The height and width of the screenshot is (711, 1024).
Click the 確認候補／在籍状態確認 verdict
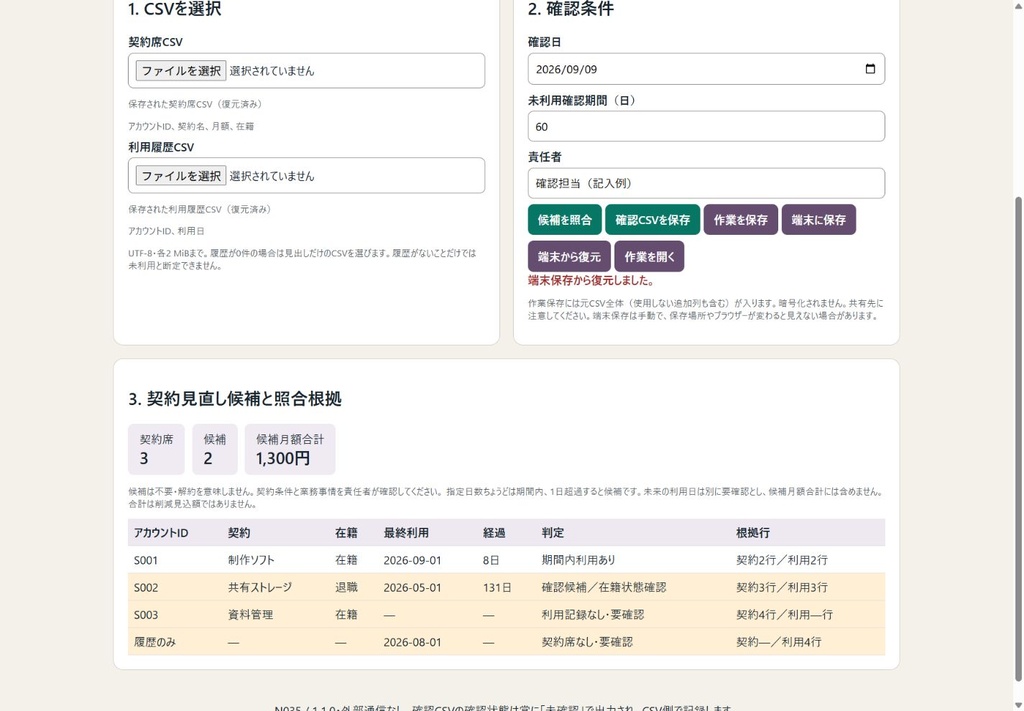tap(603, 588)
